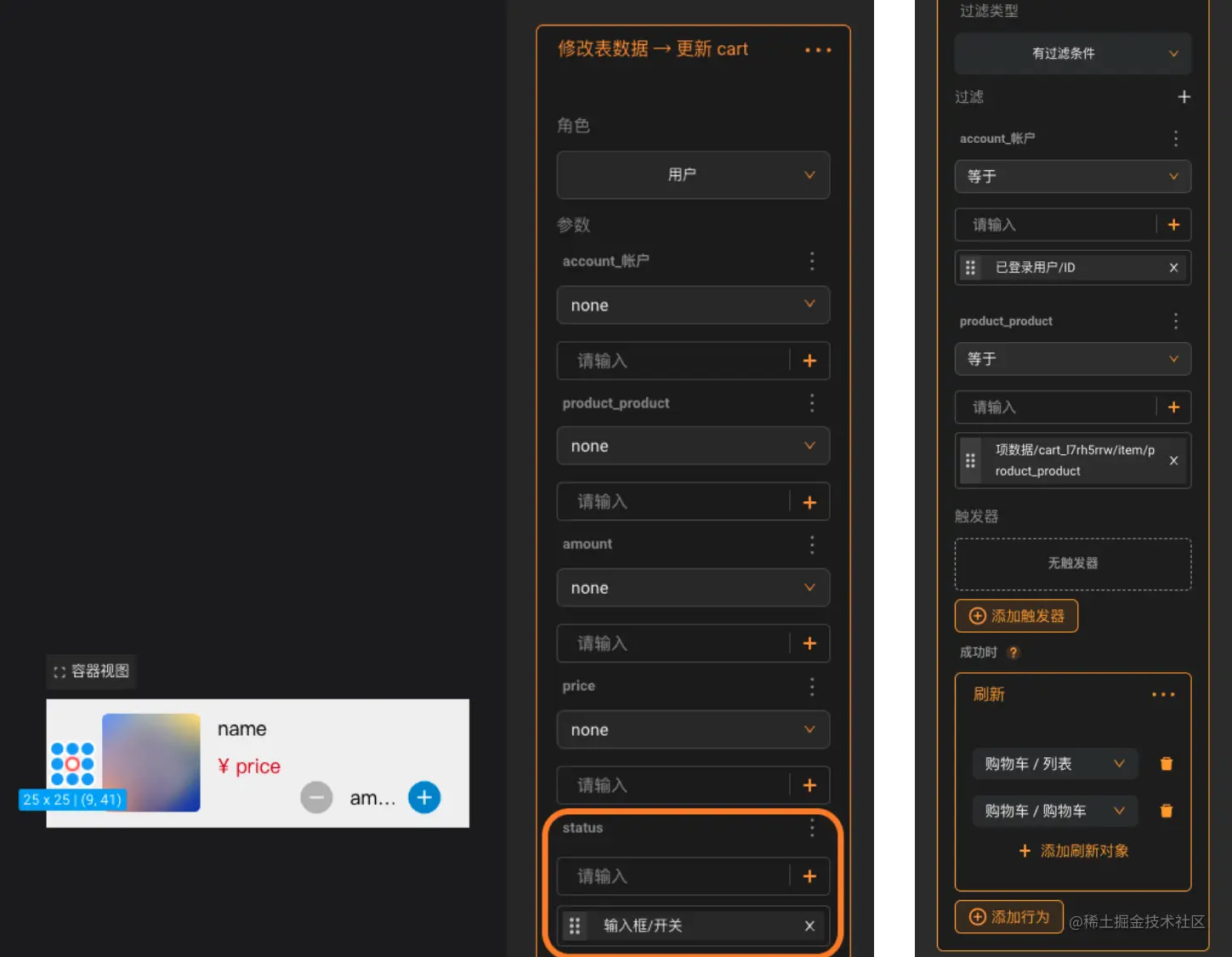Open the 等于 operator dropdown for product_product filter
Image resolution: width=1232 pixels, height=957 pixels.
[x=1073, y=359]
